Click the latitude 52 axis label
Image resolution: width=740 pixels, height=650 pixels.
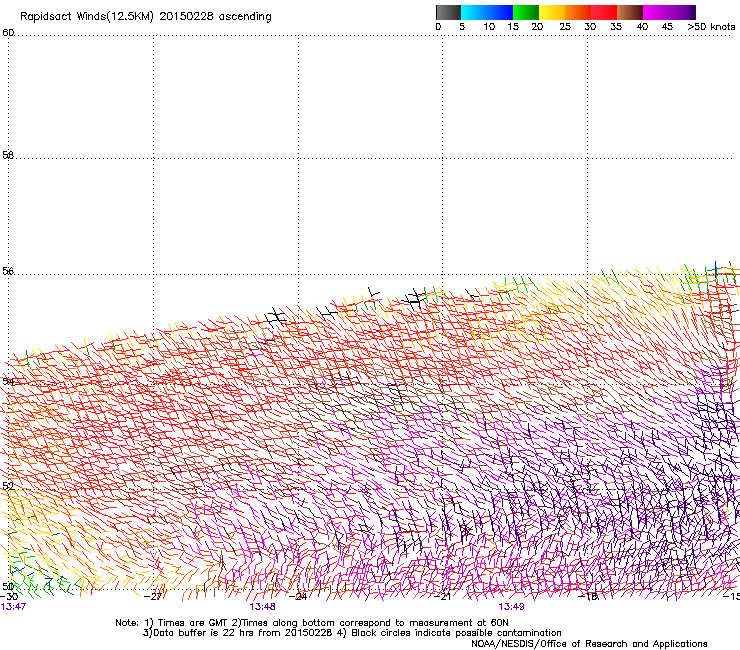[8, 486]
